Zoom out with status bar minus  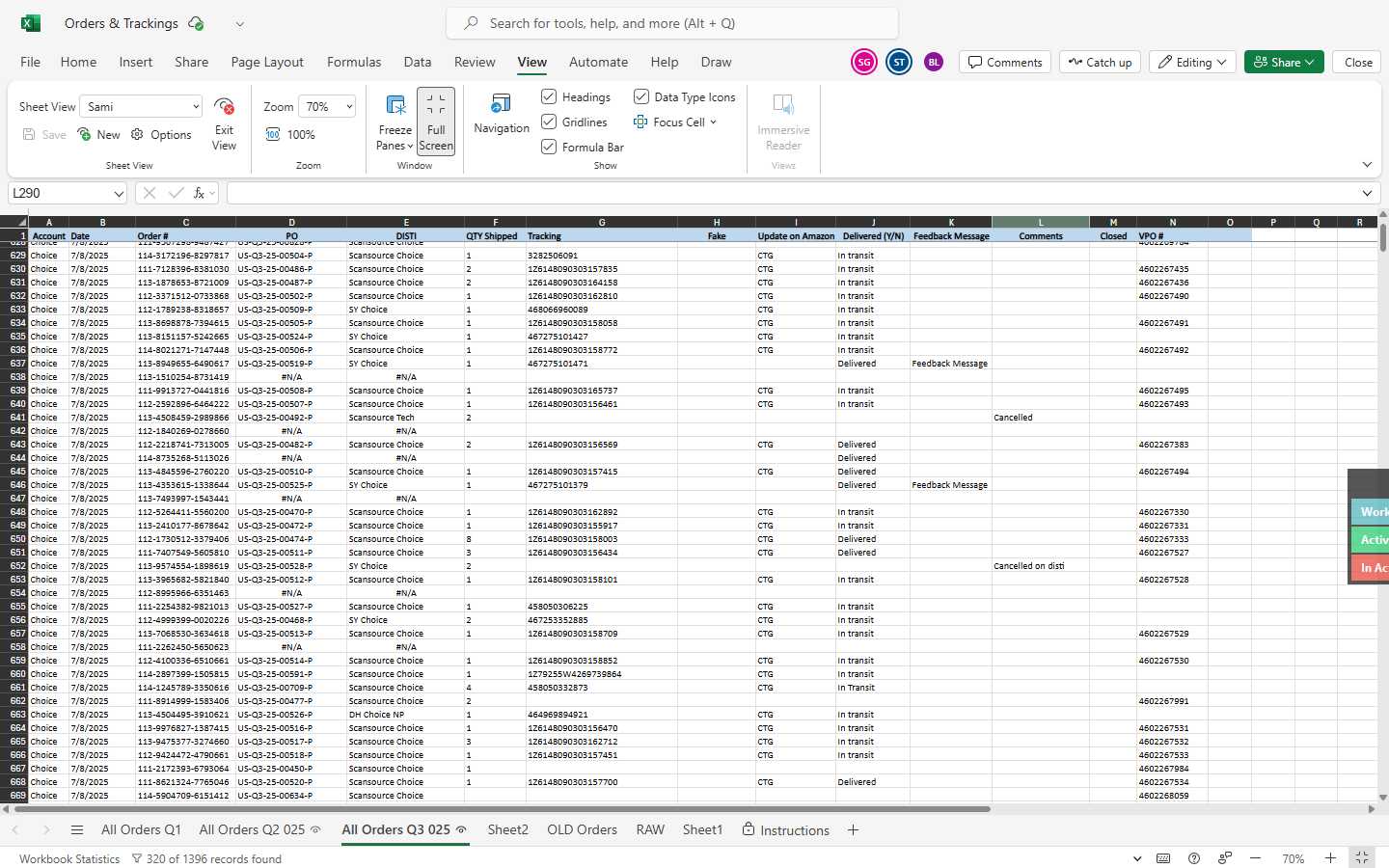coord(1255,858)
